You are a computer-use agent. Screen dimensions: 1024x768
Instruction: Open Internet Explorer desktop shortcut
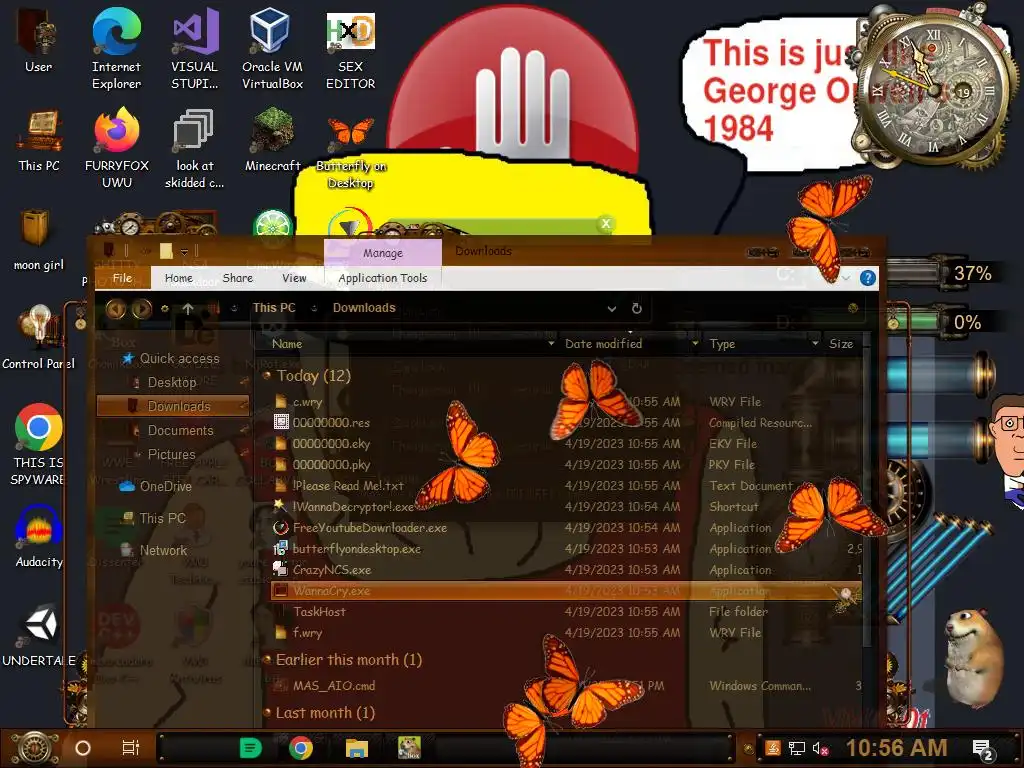pyautogui.click(x=116, y=50)
